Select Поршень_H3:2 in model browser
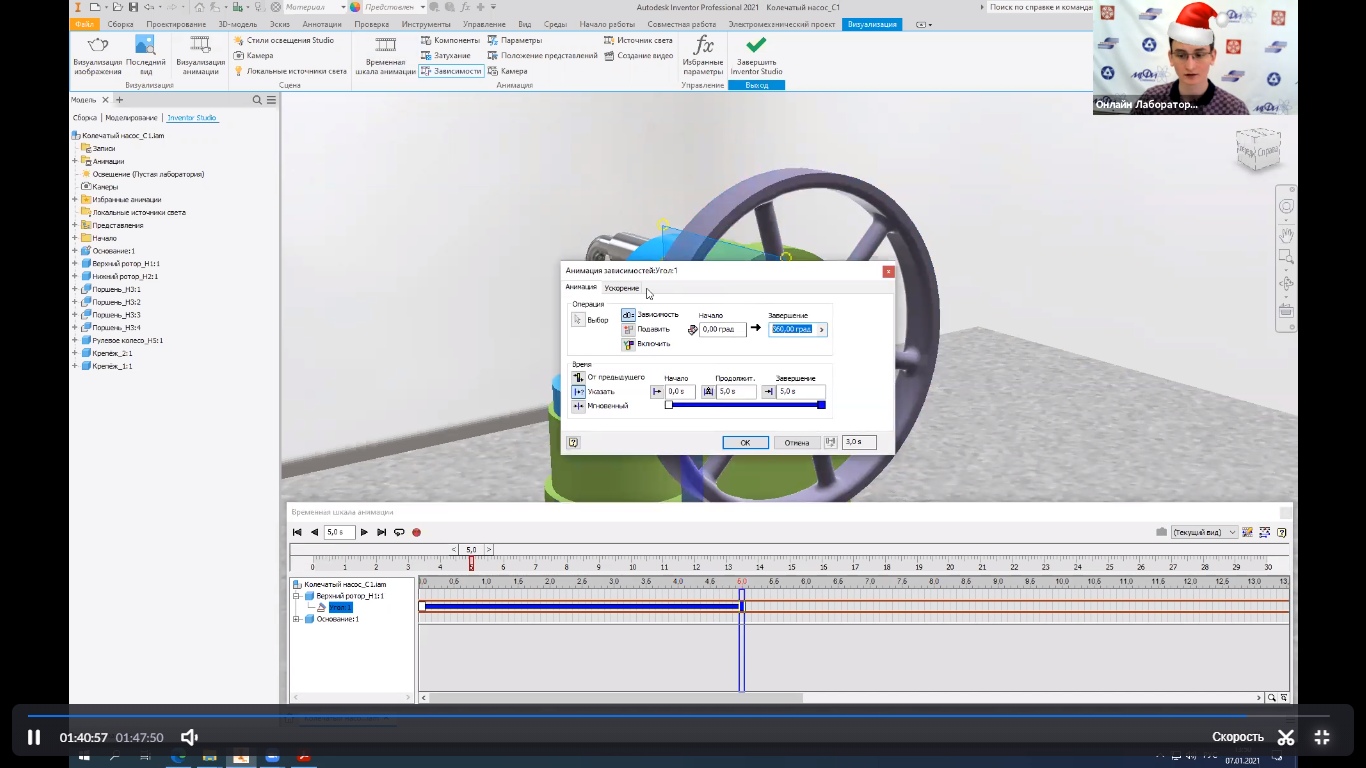Viewport: 1366px width, 768px height. click(116, 302)
